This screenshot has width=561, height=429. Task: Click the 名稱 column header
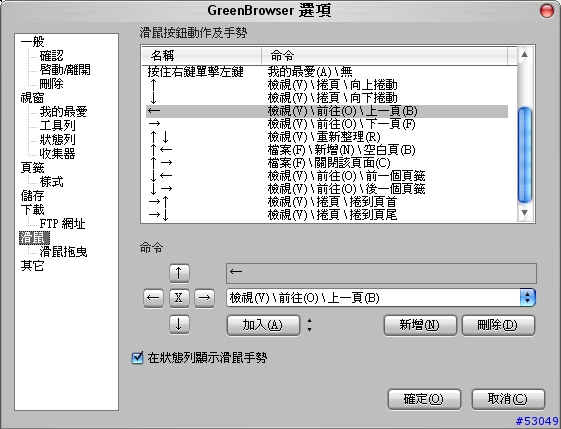pyautogui.click(x=202, y=56)
